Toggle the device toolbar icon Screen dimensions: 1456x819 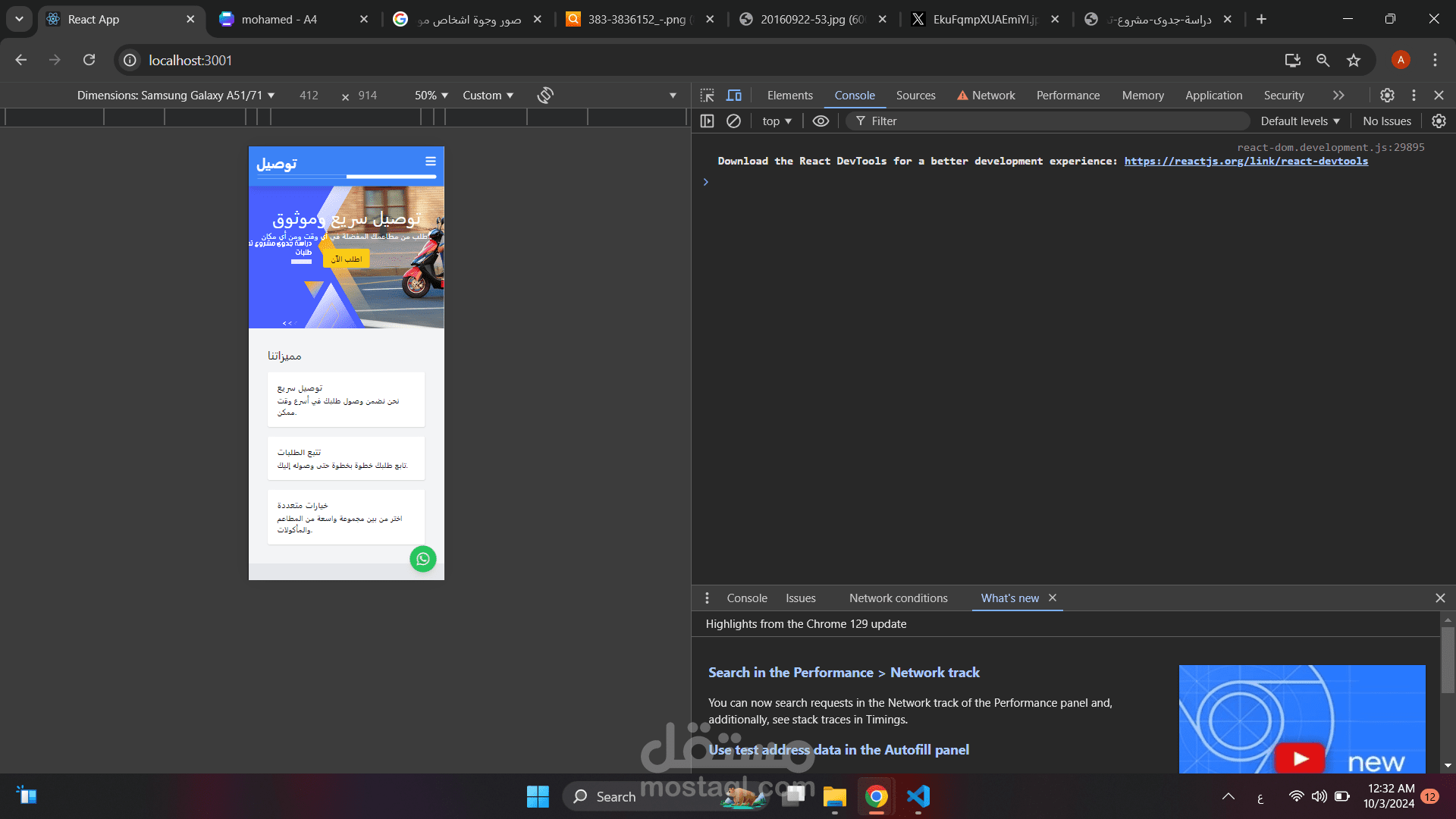coord(734,96)
